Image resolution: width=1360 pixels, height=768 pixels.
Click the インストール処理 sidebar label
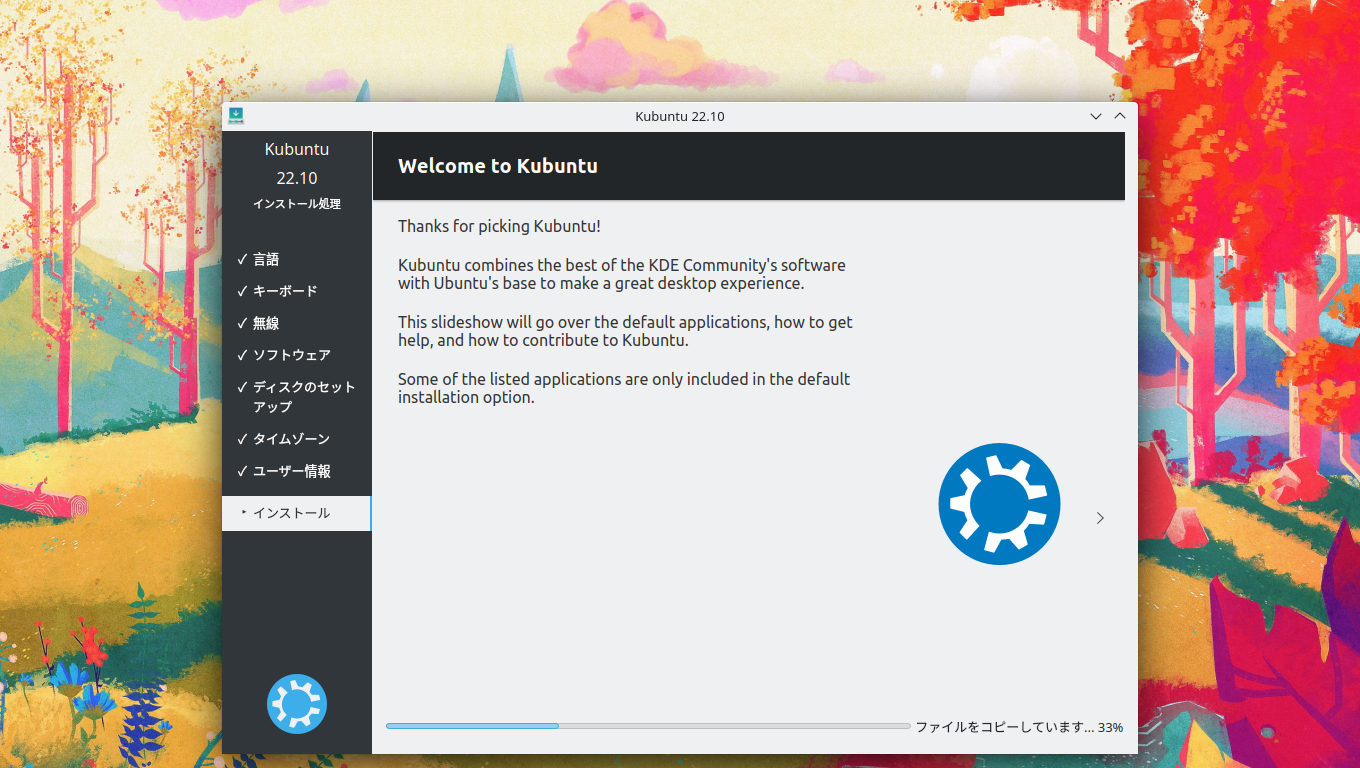pyautogui.click(x=297, y=204)
